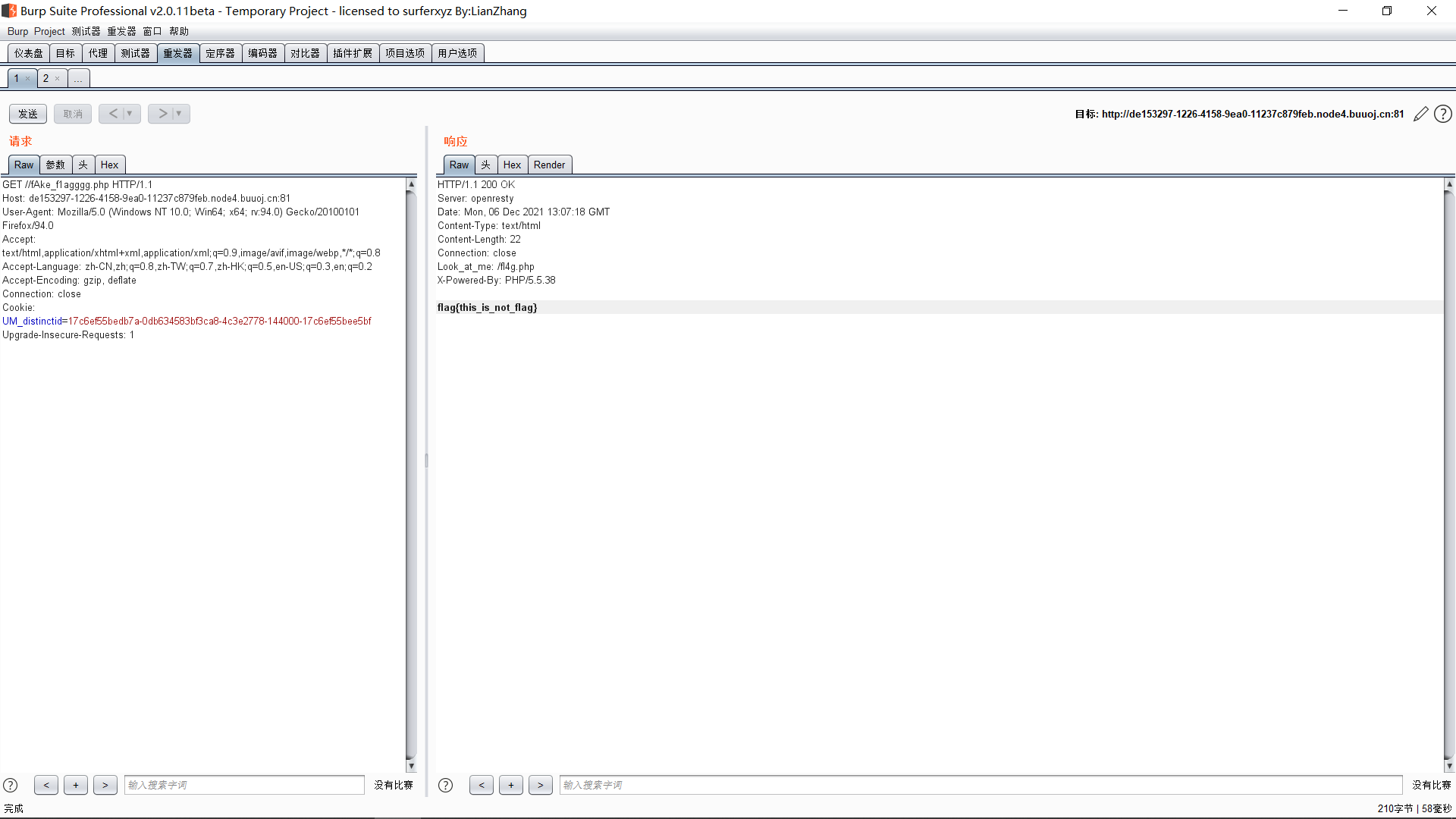
Task: Open the help icon beside target URL
Action: click(1443, 114)
